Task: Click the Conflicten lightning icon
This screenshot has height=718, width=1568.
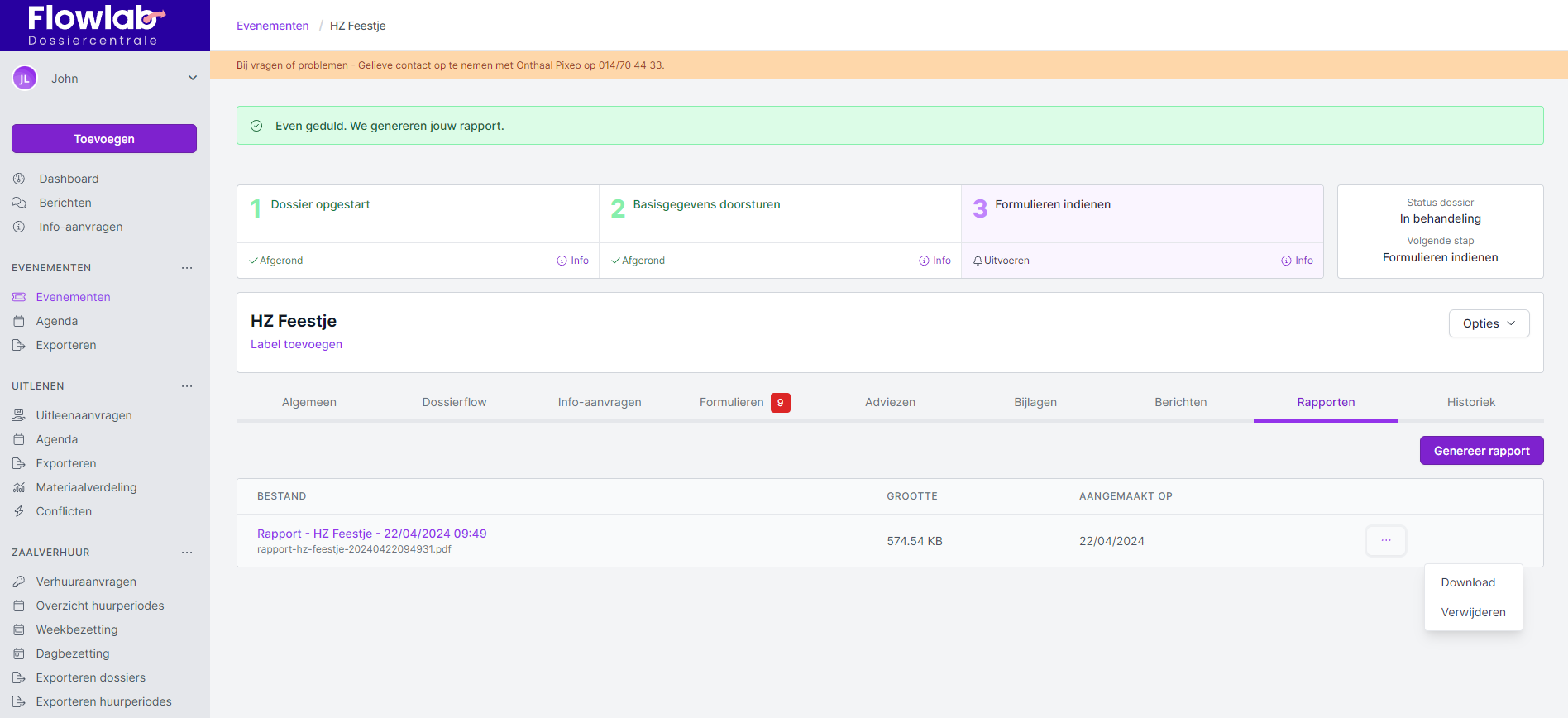Action: [19, 511]
